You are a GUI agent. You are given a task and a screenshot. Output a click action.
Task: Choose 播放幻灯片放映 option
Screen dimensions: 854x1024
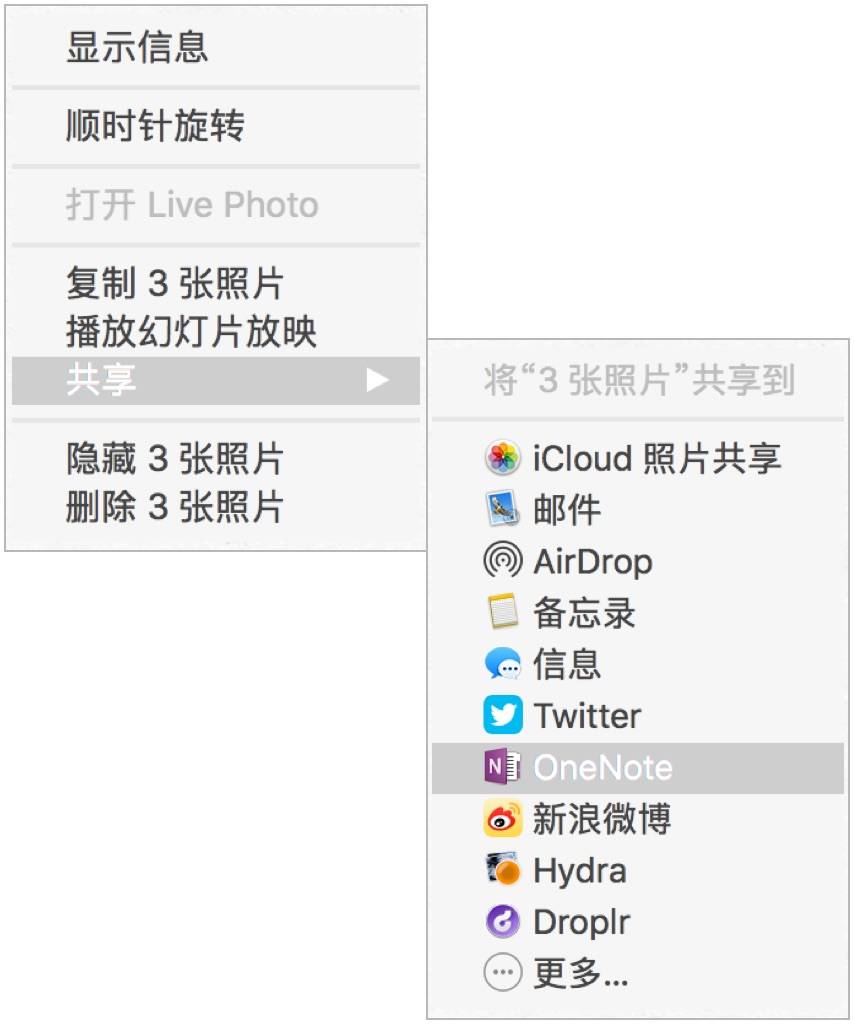(215, 332)
